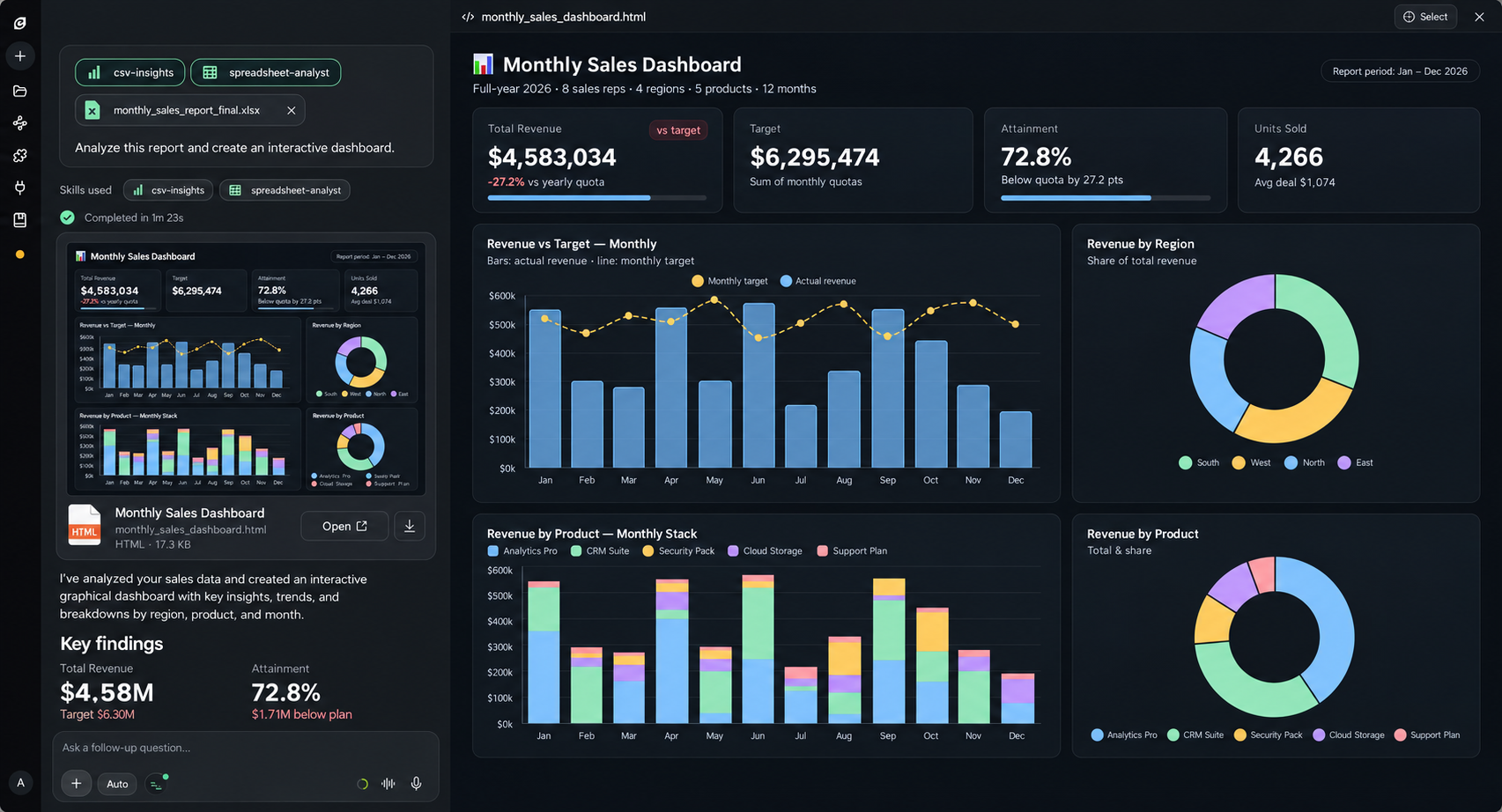1502x812 pixels.
Task: Click the Excel icon on the attached file chip
Action: [x=92, y=110]
